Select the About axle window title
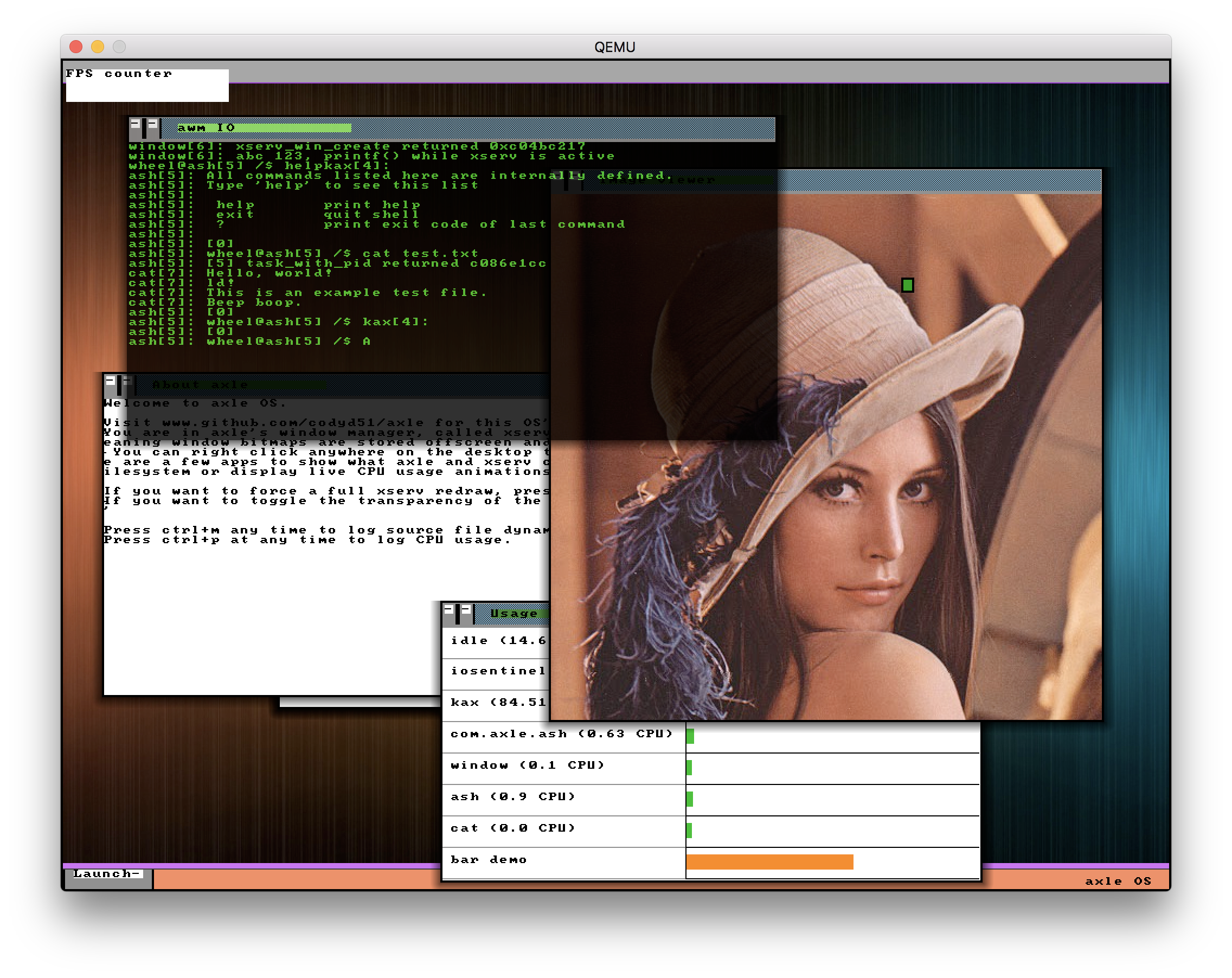Viewport: 1232px width, 978px height. pyautogui.click(x=200, y=384)
